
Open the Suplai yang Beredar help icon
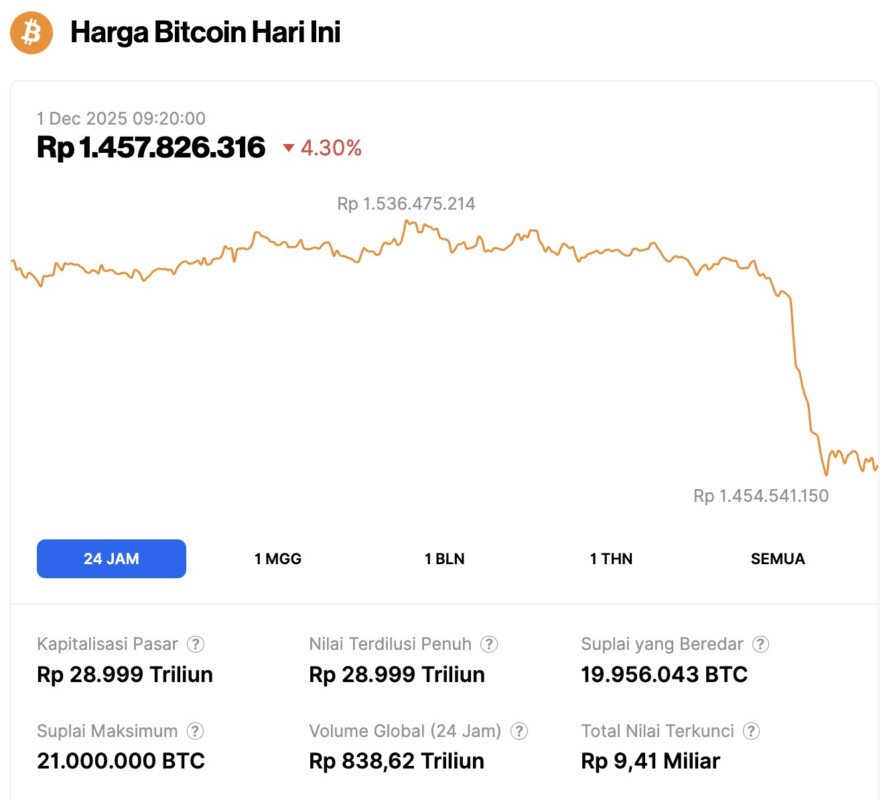point(761,644)
